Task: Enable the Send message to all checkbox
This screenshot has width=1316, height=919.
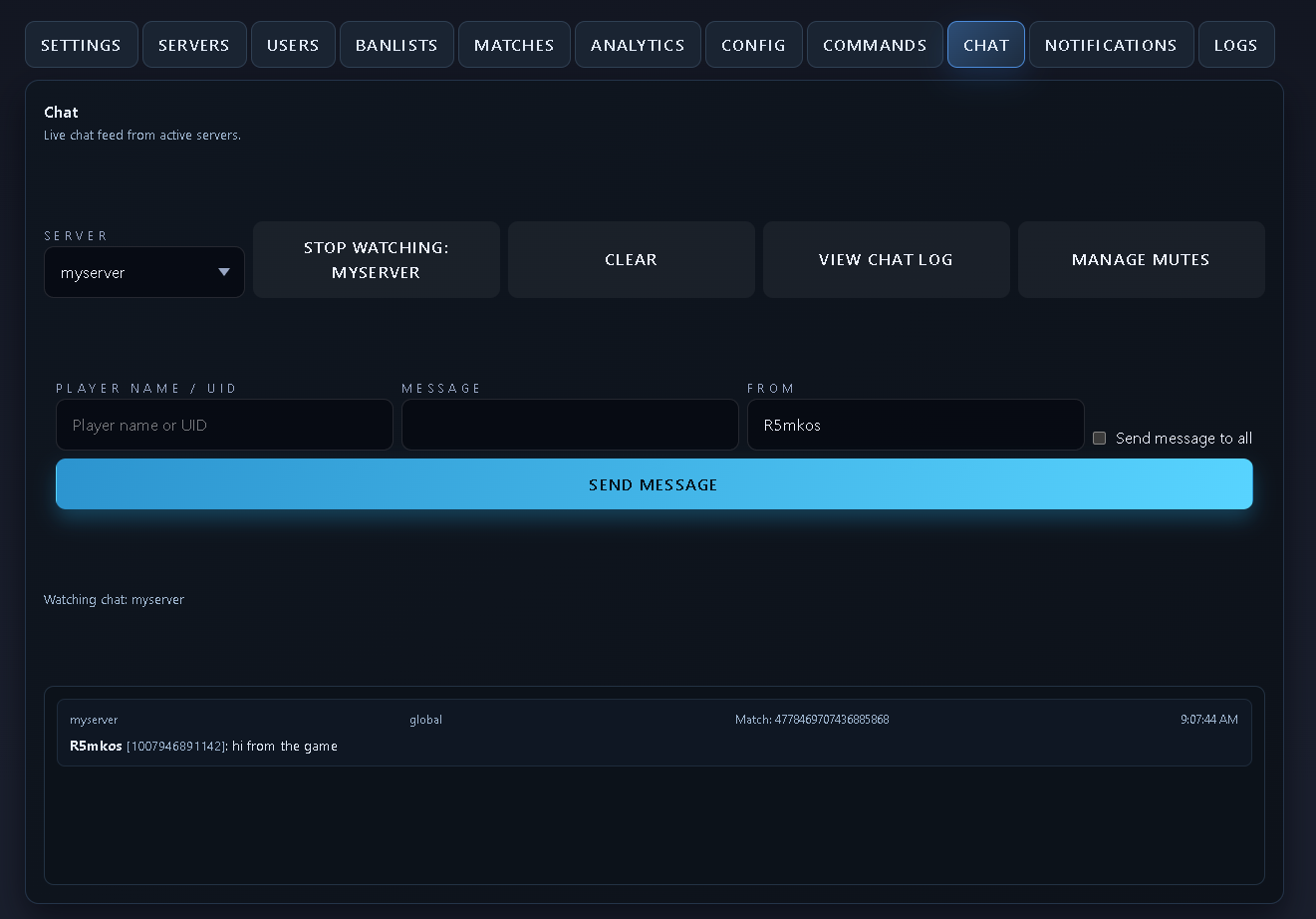Action: click(1100, 438)
